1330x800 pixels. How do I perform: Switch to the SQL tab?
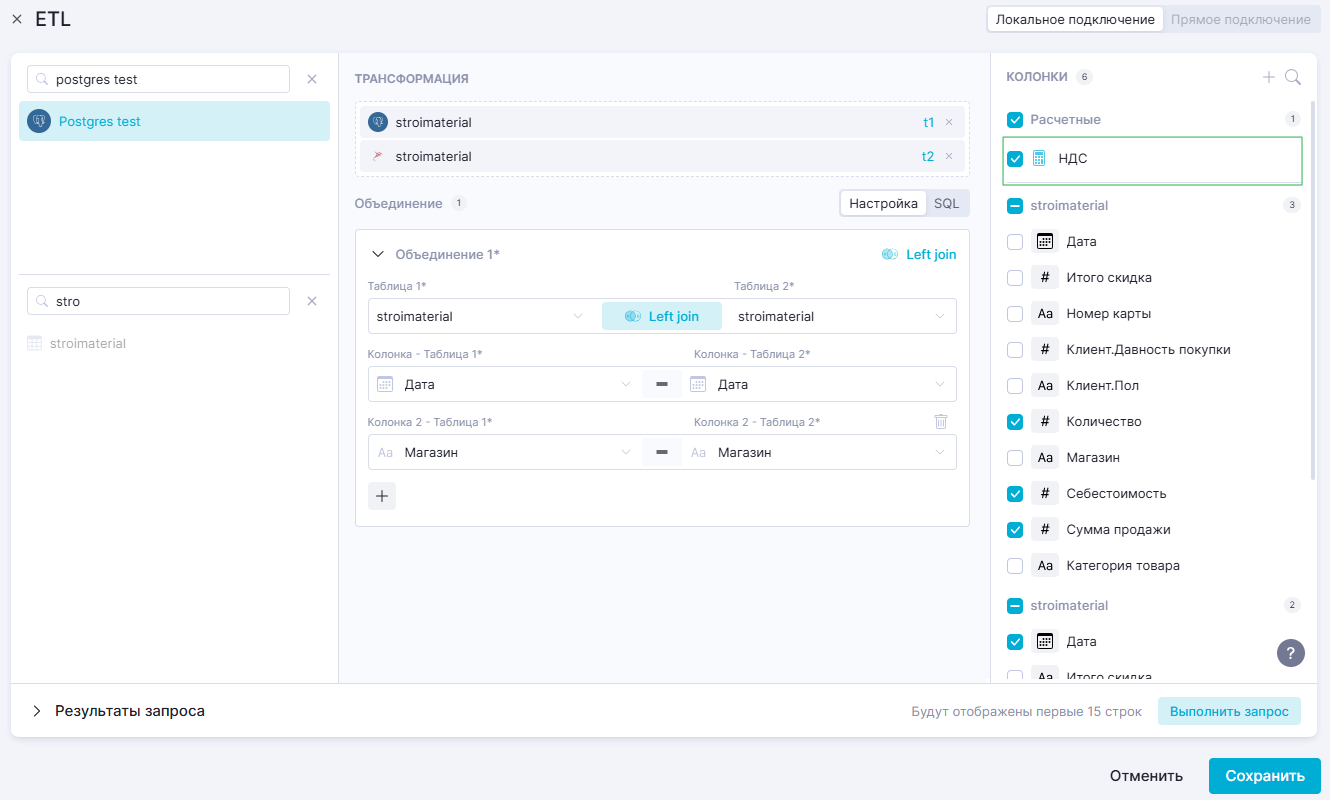click(946, 203)
